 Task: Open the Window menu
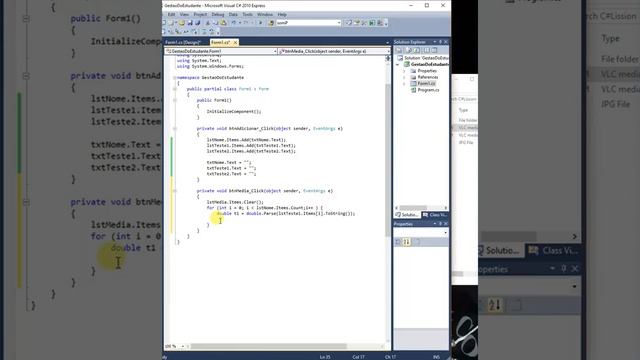[265, 14]
